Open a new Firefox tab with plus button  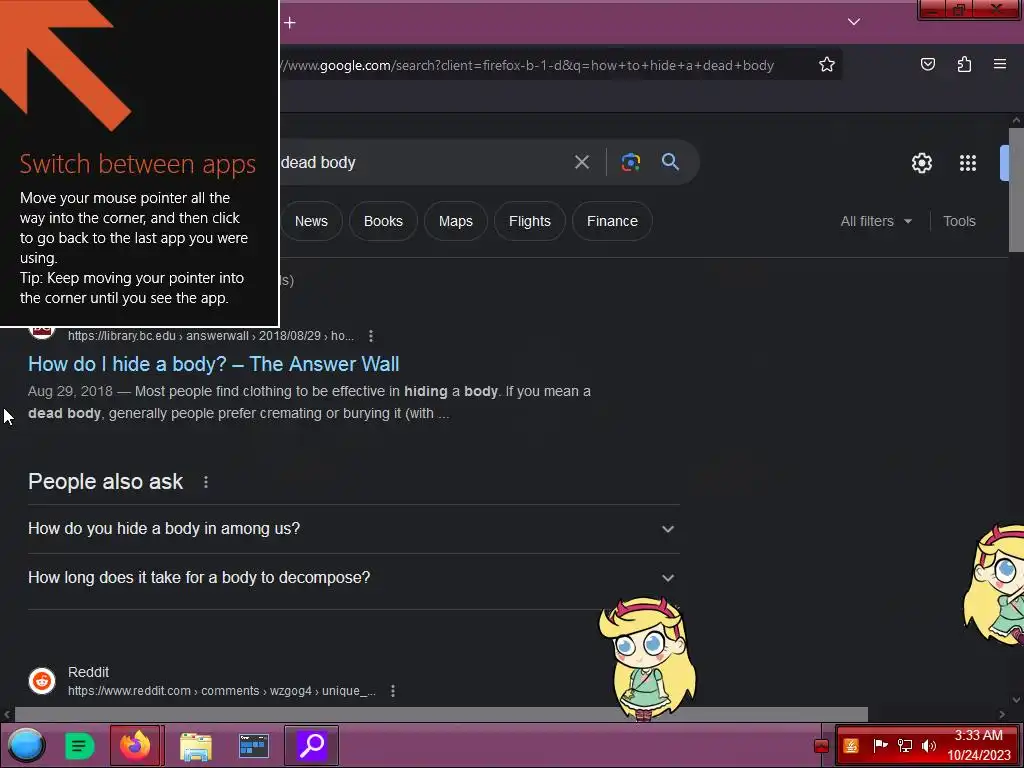(x=290, y=23)
